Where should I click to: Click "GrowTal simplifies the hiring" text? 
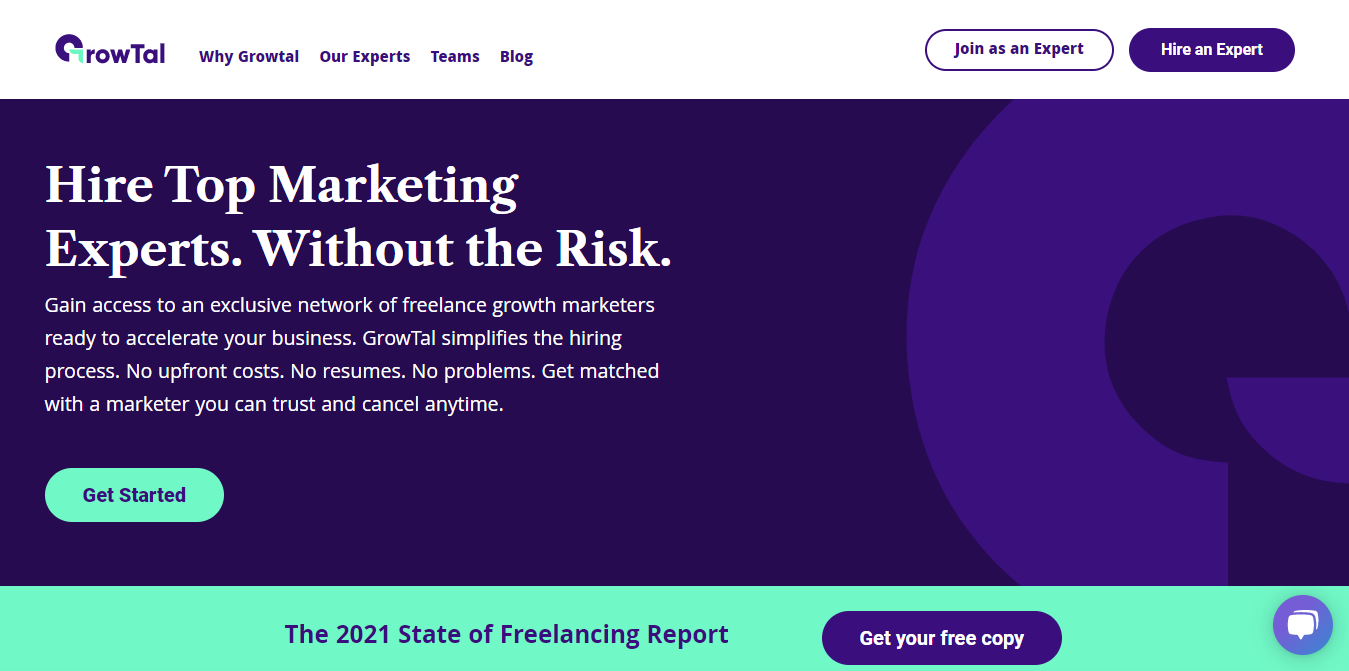click(492, 338)
